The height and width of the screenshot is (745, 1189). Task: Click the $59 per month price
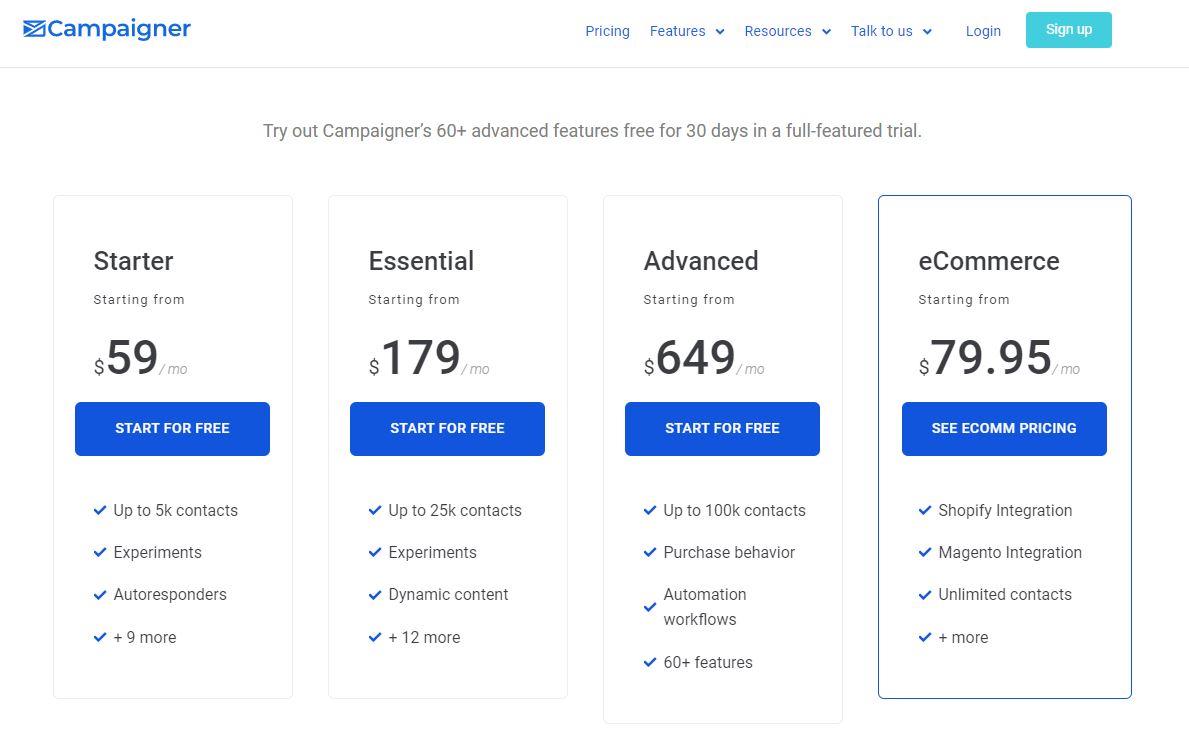(x=140, y=358)
